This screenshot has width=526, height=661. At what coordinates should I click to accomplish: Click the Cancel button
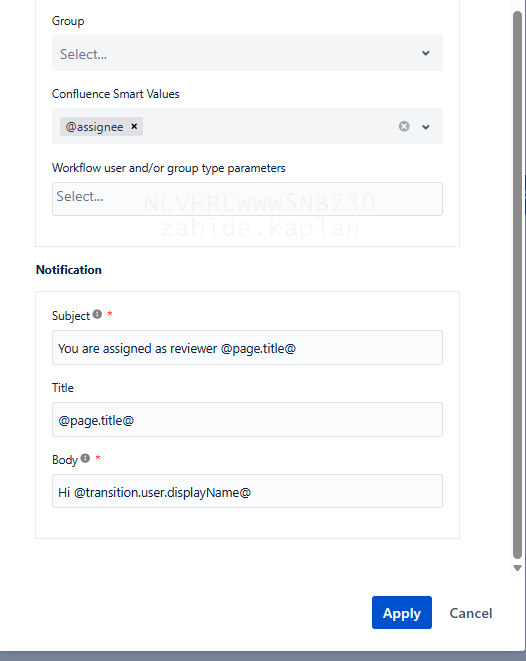click(x=471, y=613)
